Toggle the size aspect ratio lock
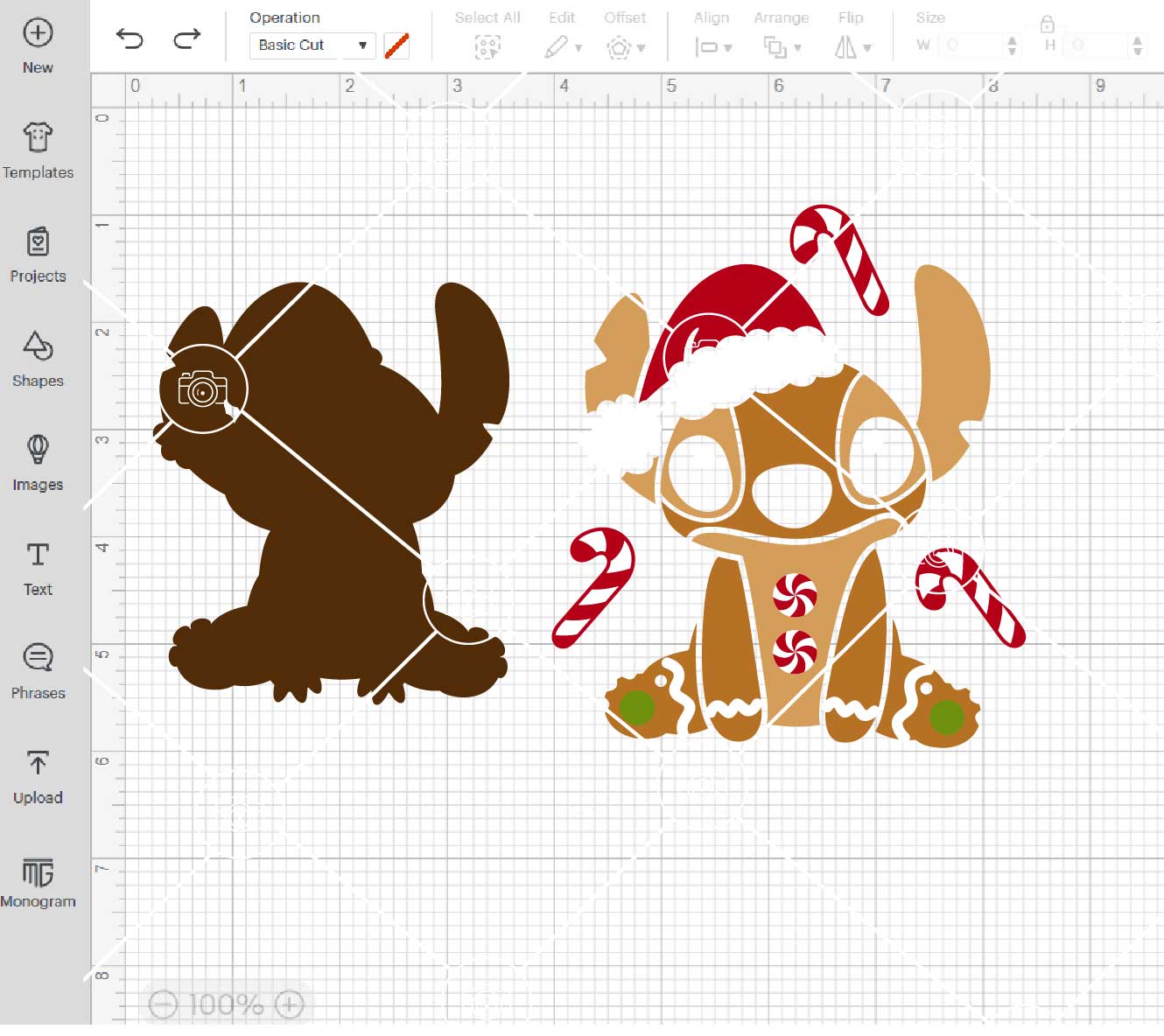Screen dimensions: 1164x1036 [1048, 24]
